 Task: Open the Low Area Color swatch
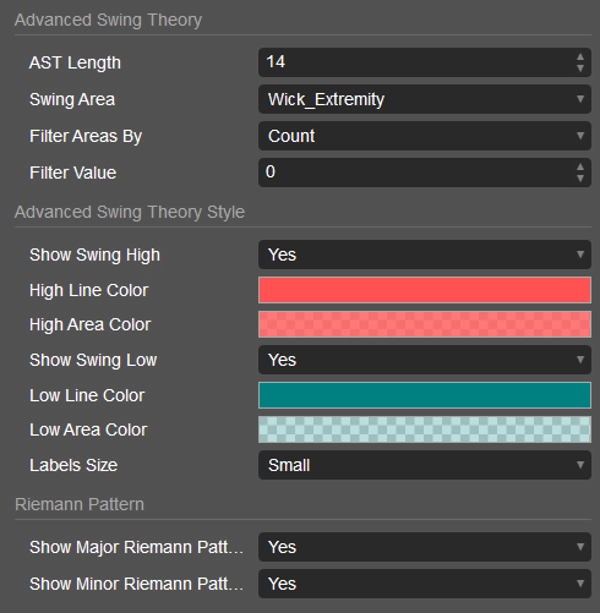click(424, 429)
